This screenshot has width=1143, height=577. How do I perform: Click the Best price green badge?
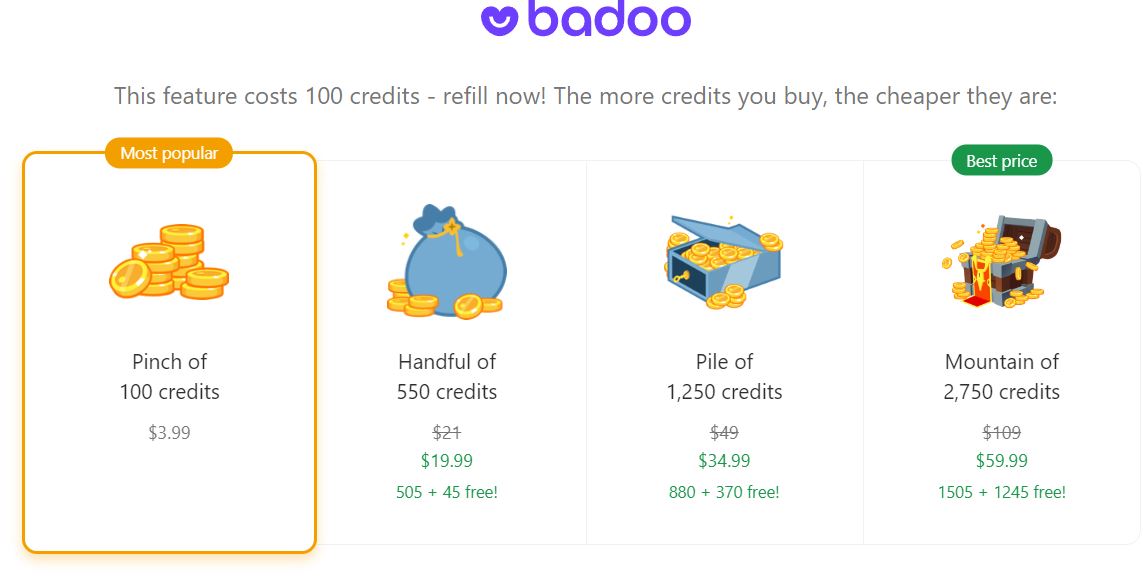(1002, 160)
